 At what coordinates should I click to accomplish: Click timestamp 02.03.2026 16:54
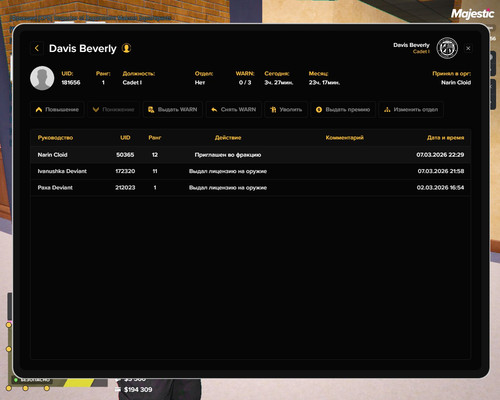[440, 188]
